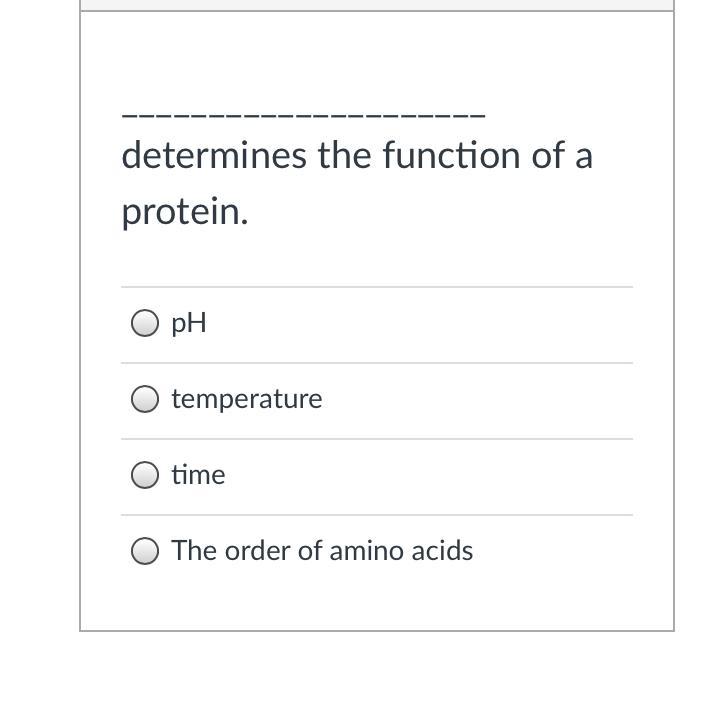Click empty space in the pH answer row
Screen dimensions: 707x706
pyautogui.click(x=419, y=325)
